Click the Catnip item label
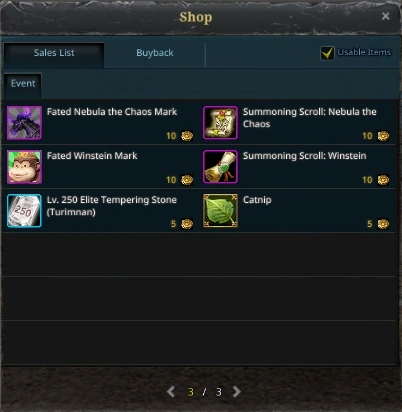The image size is (402, 412). pyautogui.click(x=257, y=200)
